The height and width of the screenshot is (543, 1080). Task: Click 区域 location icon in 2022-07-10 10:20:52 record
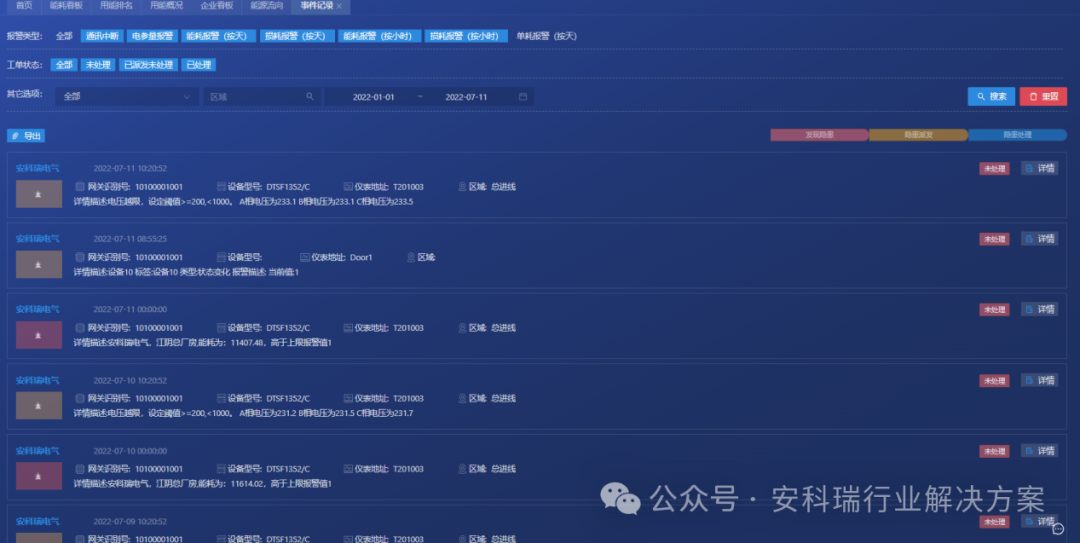point(462,398)
